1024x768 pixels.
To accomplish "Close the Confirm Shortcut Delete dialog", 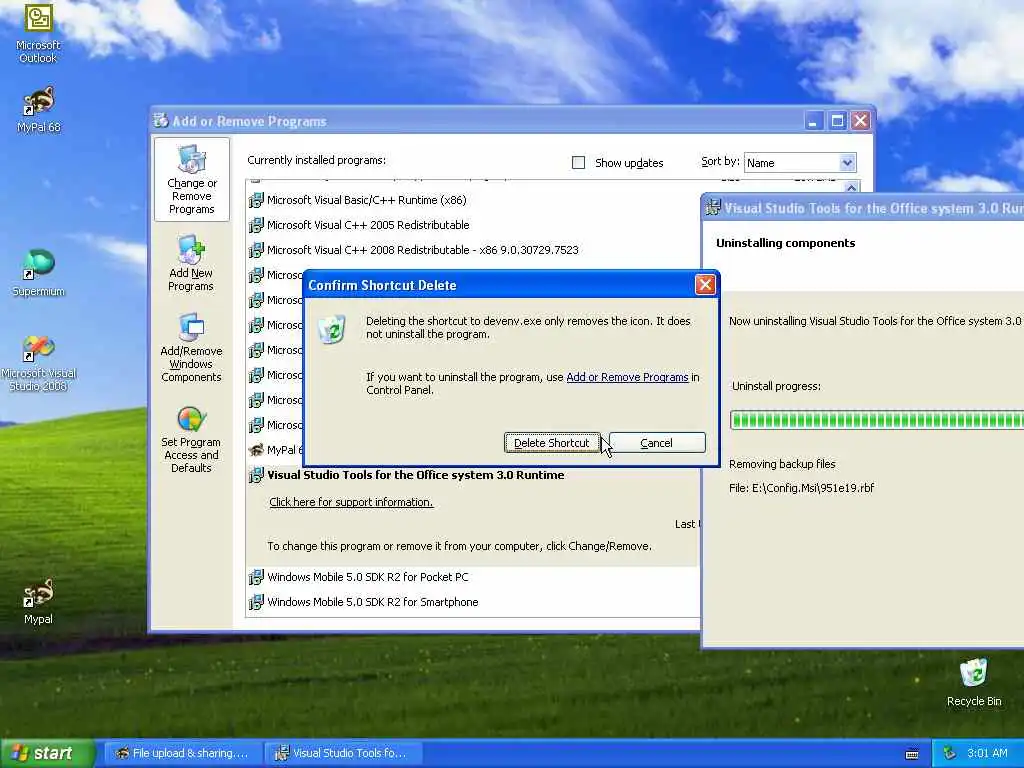I will (705, 285).
